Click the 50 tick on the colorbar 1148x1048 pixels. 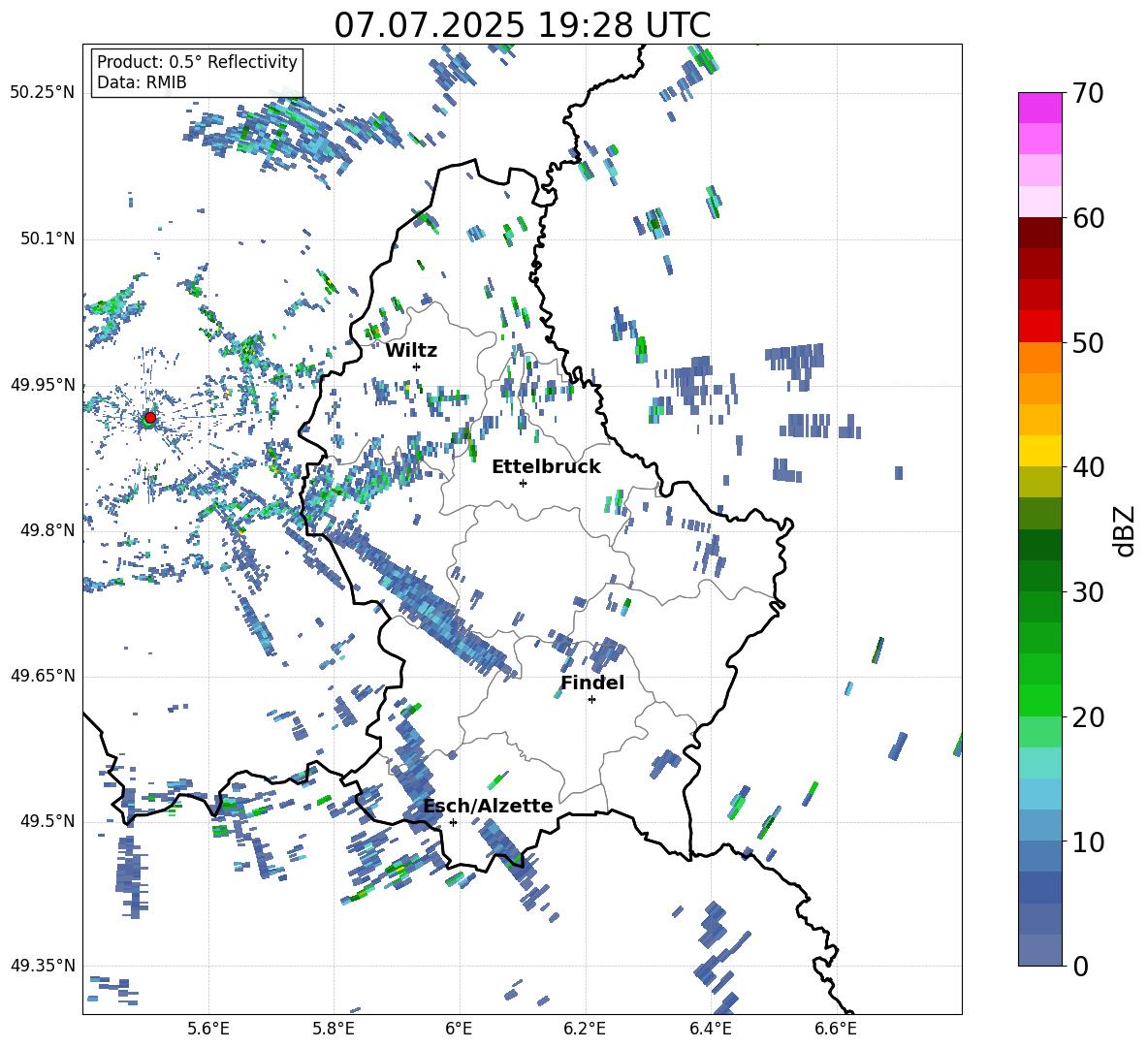[1087, 342]
